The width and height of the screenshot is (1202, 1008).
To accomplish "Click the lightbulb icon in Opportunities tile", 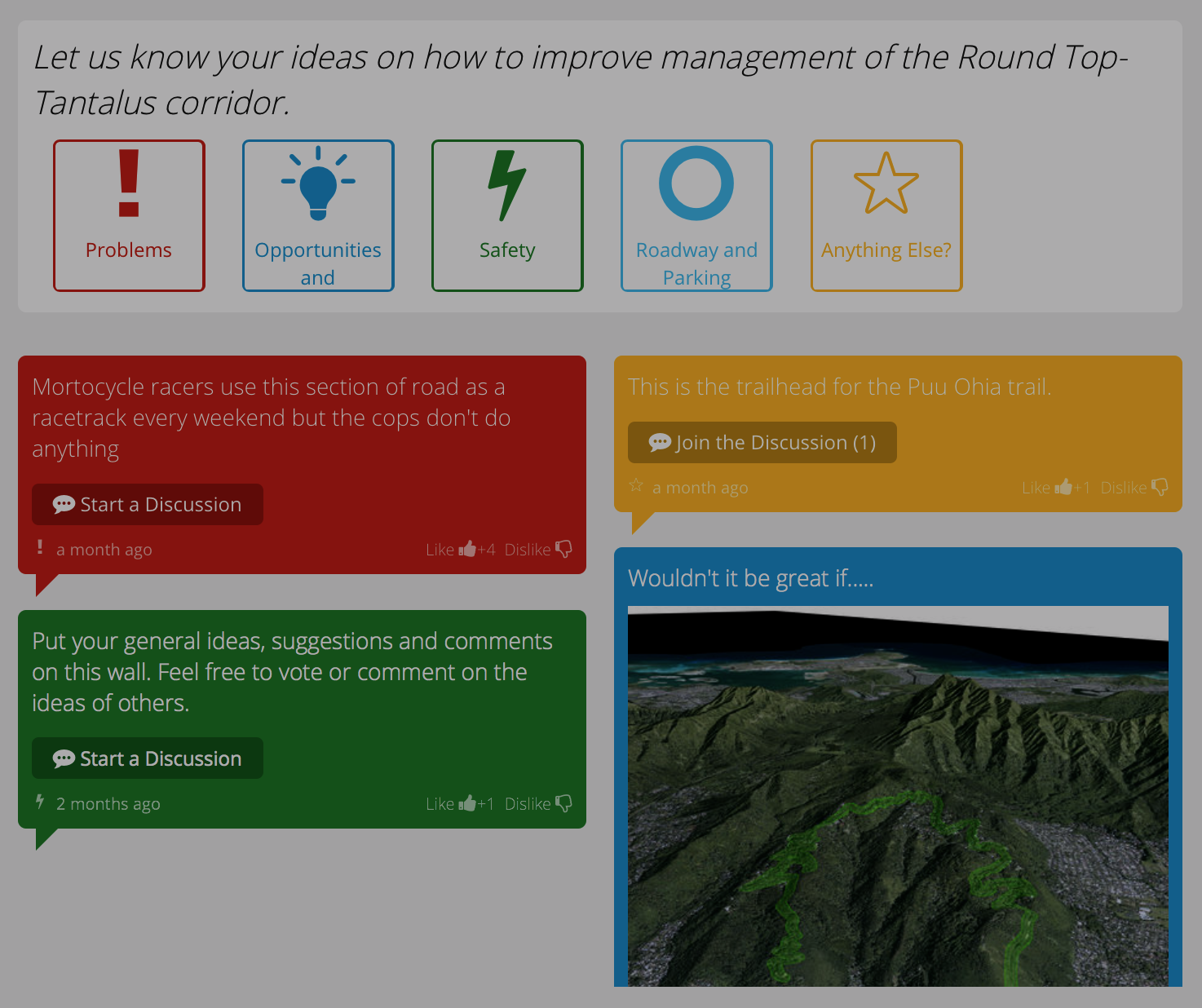I will point(318,183).
